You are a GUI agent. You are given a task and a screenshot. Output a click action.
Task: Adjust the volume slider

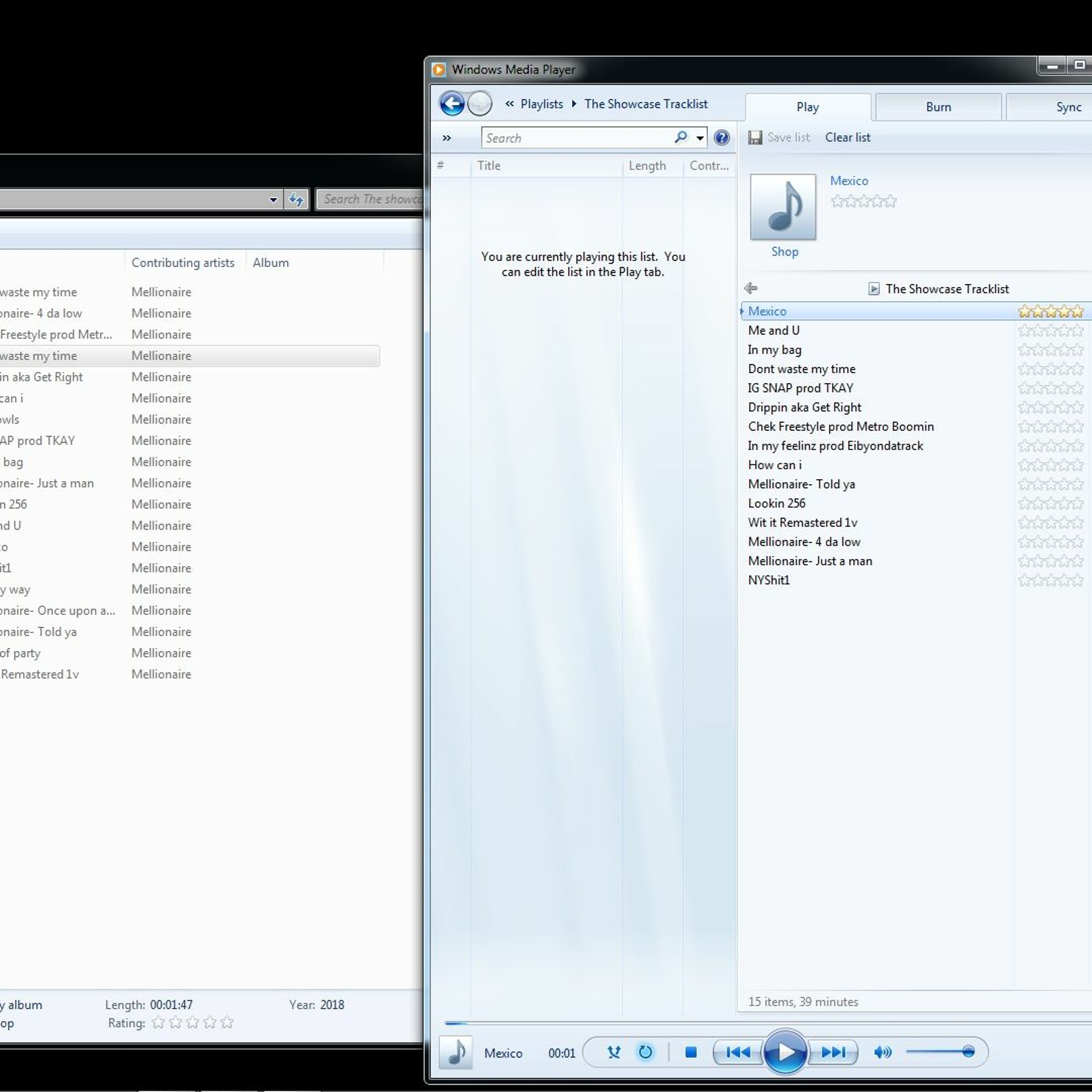click(x=941, y=1052)
